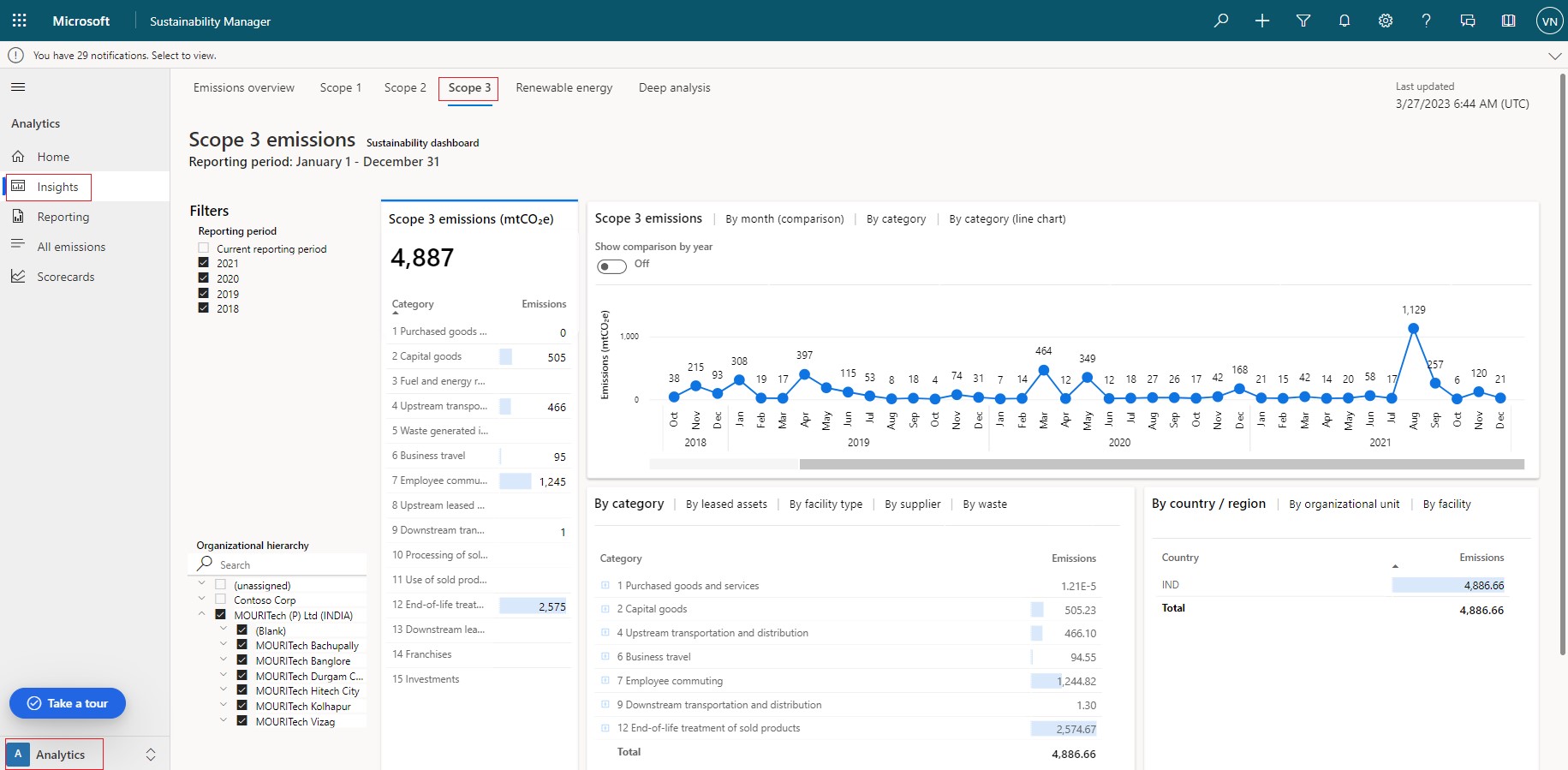Open the advanced filter funnel icon

(x=1303, y=21)
